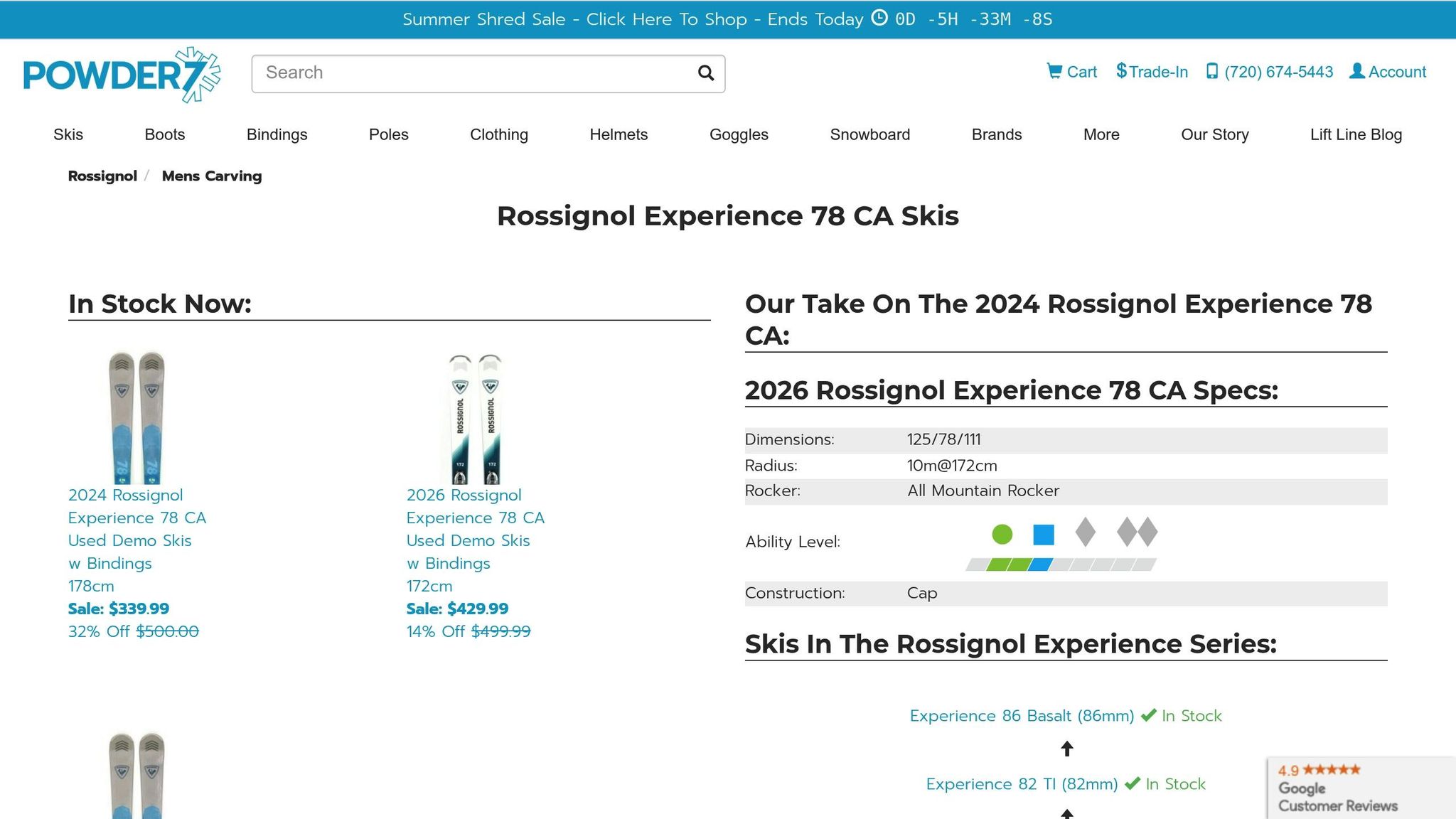
Task: Open the Brands menu
Action: (x=997, y=134)
